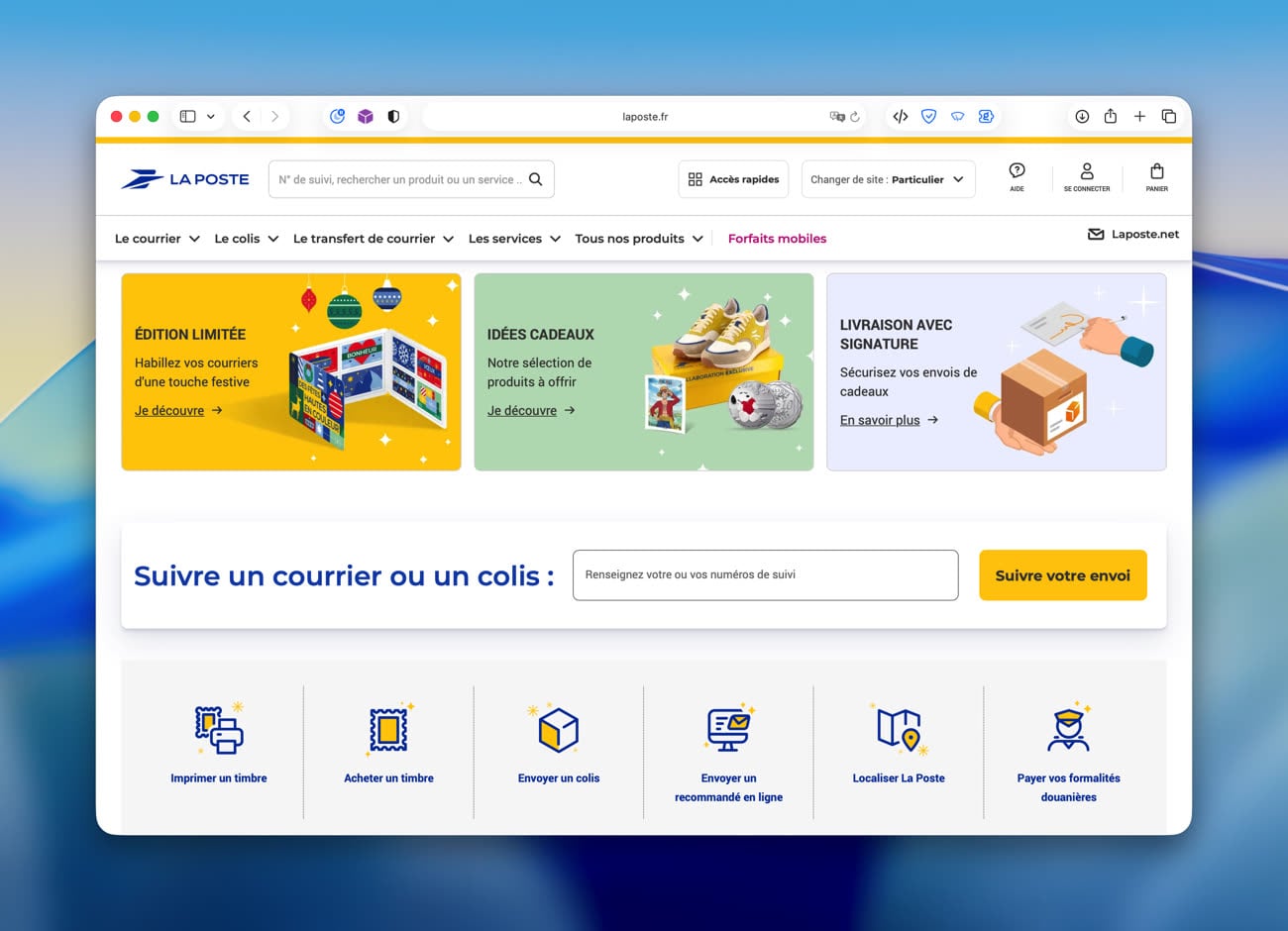This screenshot has width=1288, height=931.
Task: Open the Panier shopping bag
Action: tap(1156, 171)
